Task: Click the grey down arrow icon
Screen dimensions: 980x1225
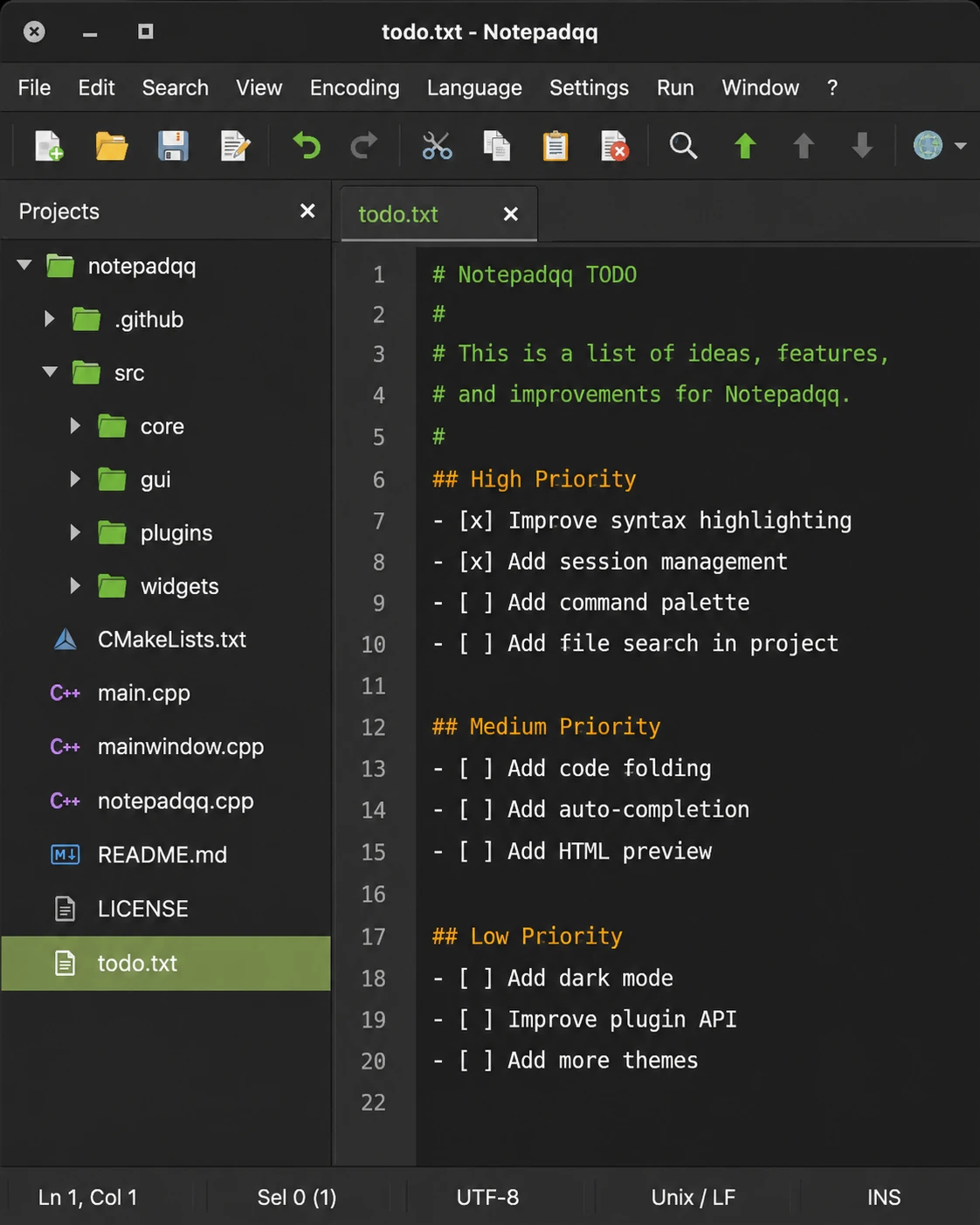Action: [x=862, y=146]
